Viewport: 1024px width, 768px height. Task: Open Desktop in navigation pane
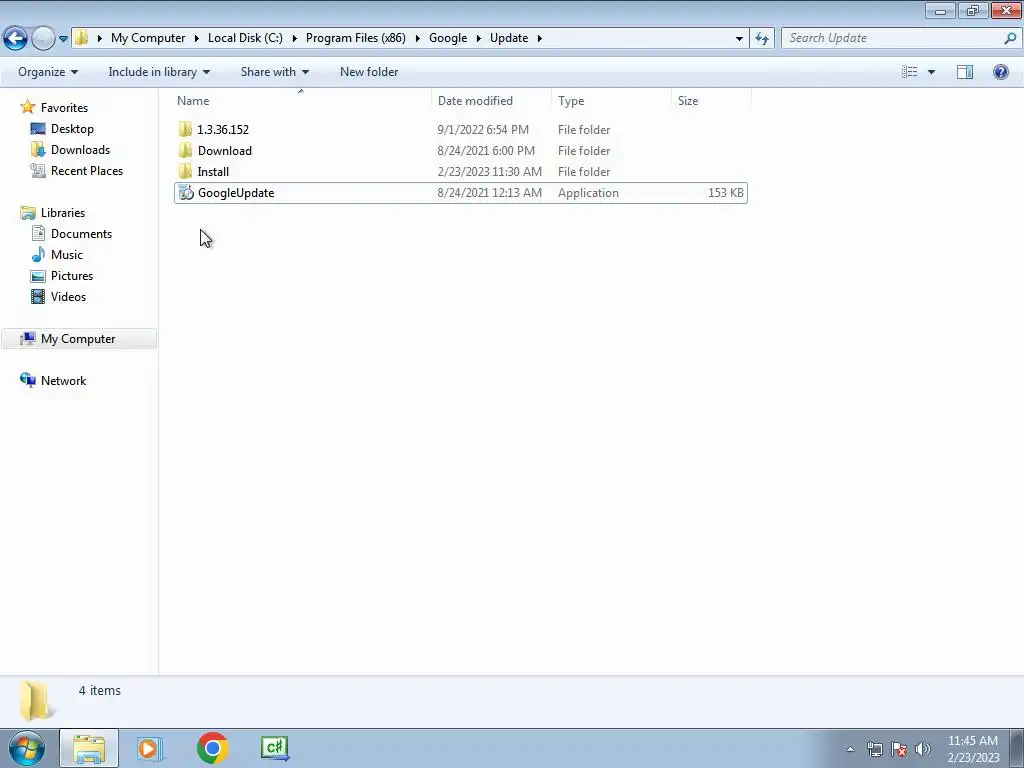[72, 129]
